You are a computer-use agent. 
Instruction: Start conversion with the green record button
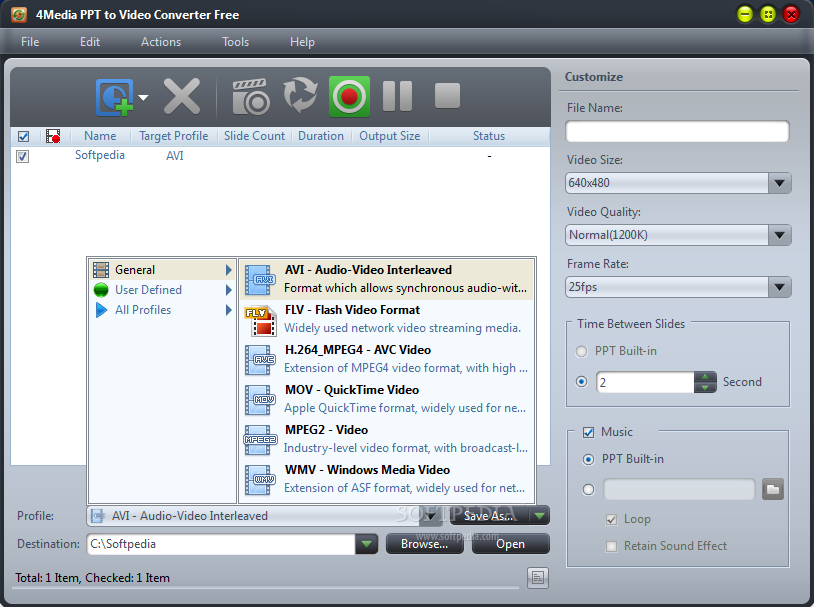[349, 97]
